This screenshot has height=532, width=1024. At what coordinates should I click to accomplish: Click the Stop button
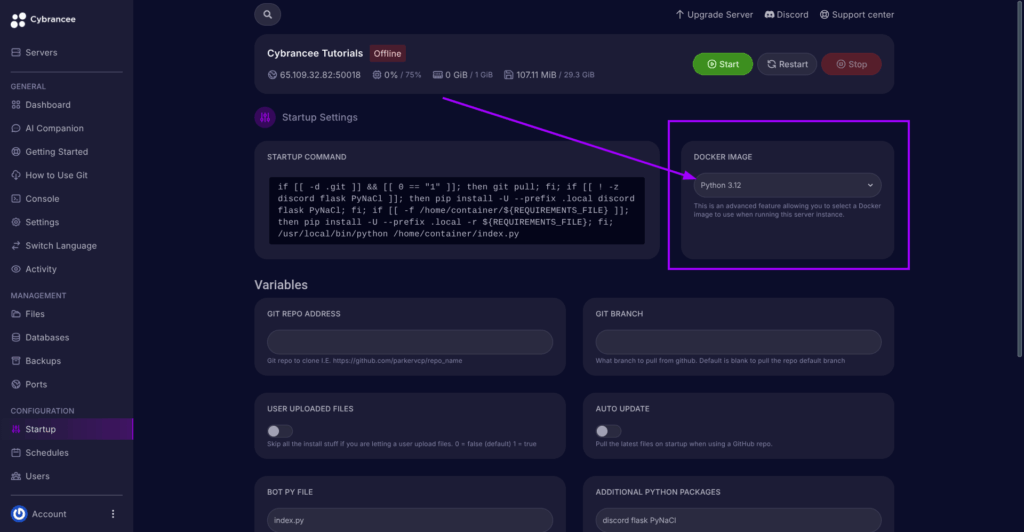coord(851,64)
